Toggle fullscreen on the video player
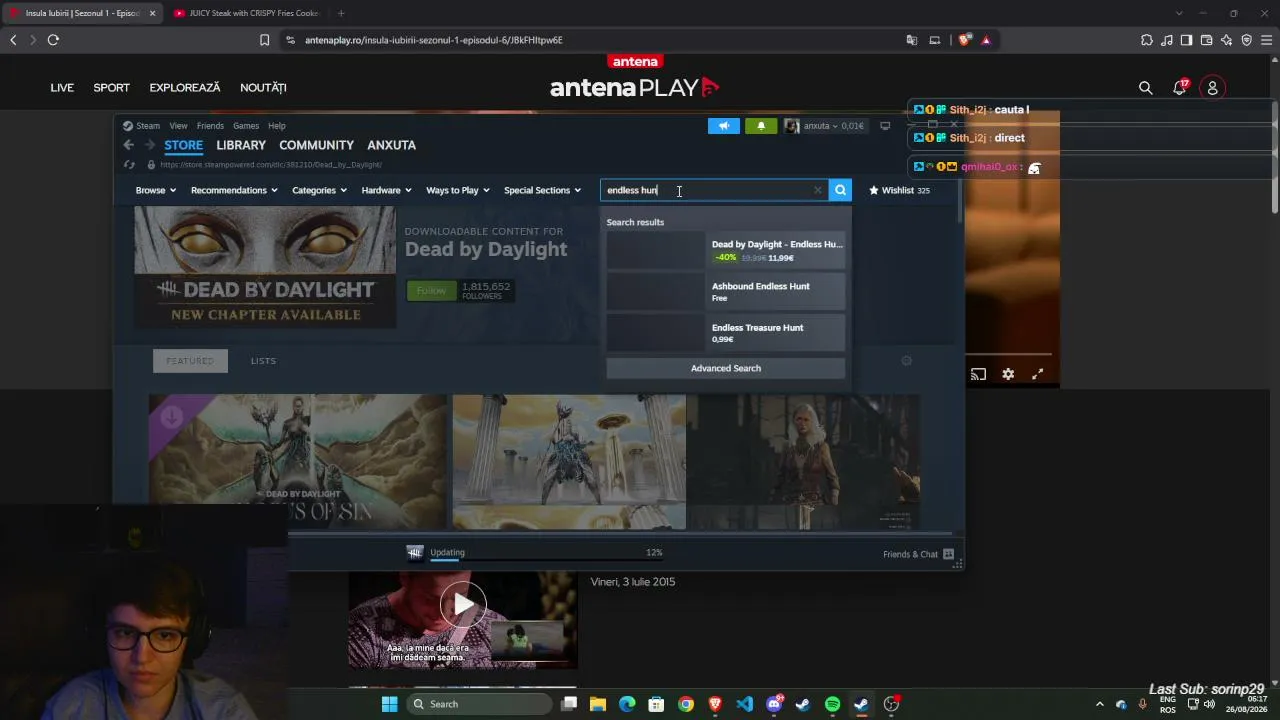This screenshot has height=720, width=1280. [1038, 374]
